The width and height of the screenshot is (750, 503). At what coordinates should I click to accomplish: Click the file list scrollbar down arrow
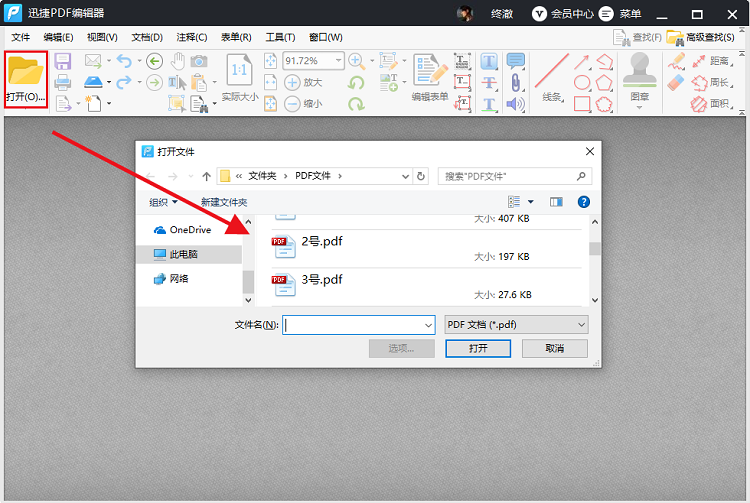(x=595, y=300)
